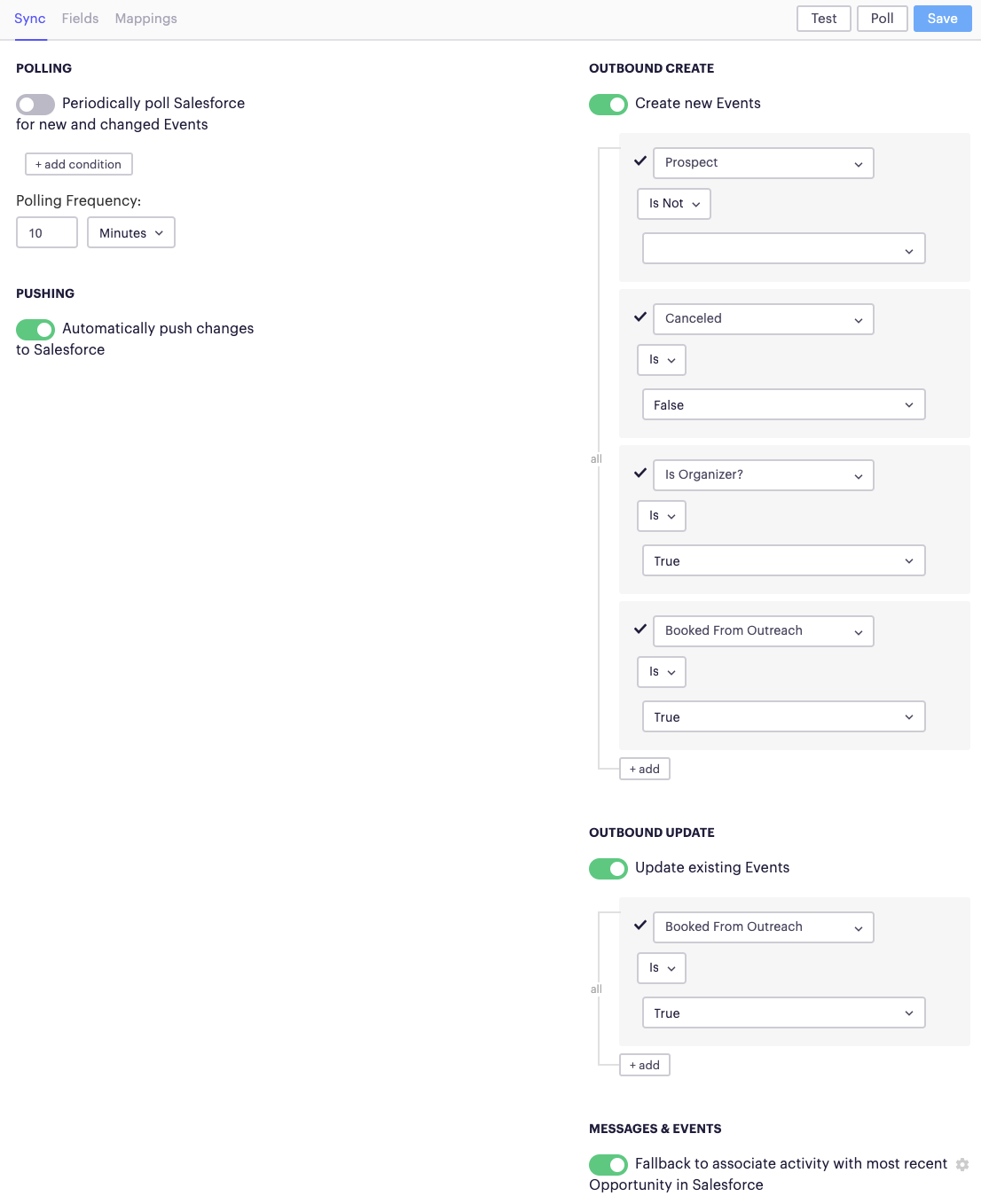Image resolution: width=981 pixels, height=1204 pixels.
Task: Uncheck the Canceled condition checkmark
Action: tap(640, 318)
